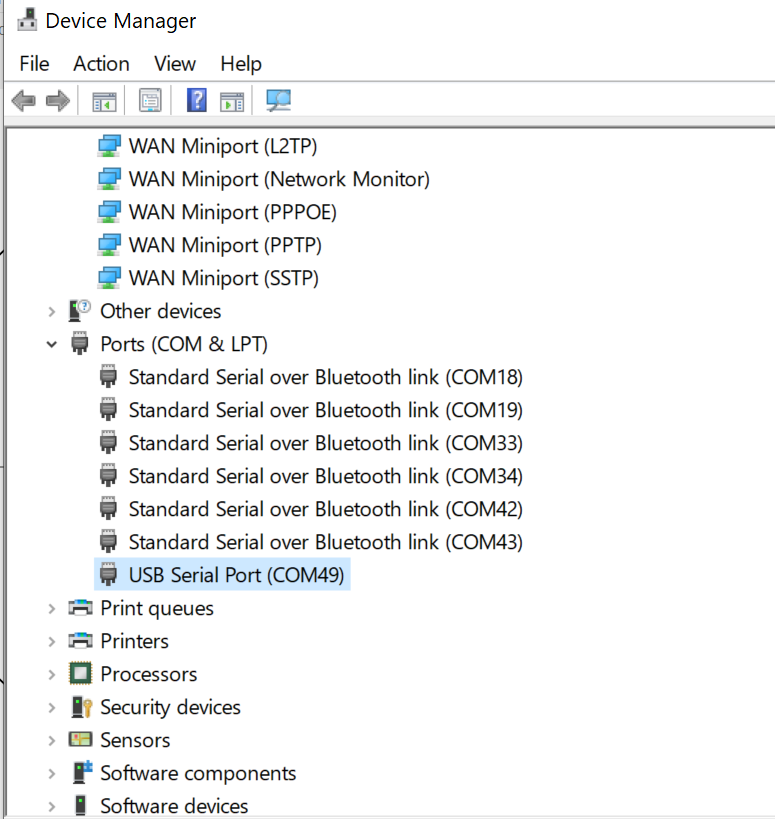Open the Action menu
The image size is (775, 819).
[101, 64]
